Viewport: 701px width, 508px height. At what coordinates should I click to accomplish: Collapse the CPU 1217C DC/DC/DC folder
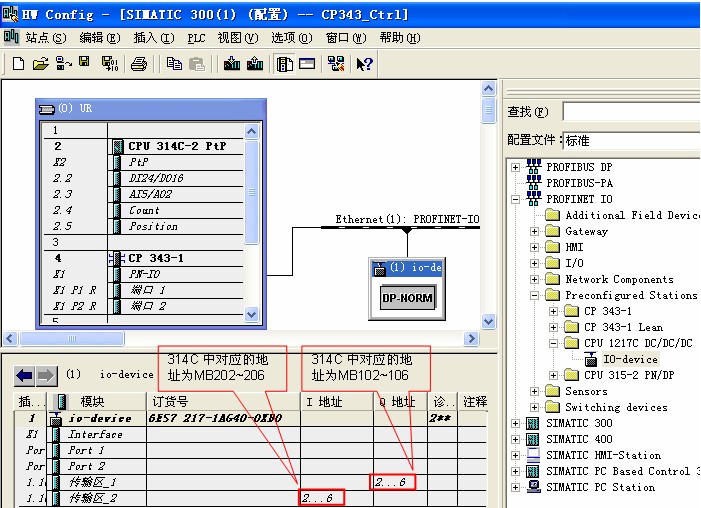tap(553, 343)
